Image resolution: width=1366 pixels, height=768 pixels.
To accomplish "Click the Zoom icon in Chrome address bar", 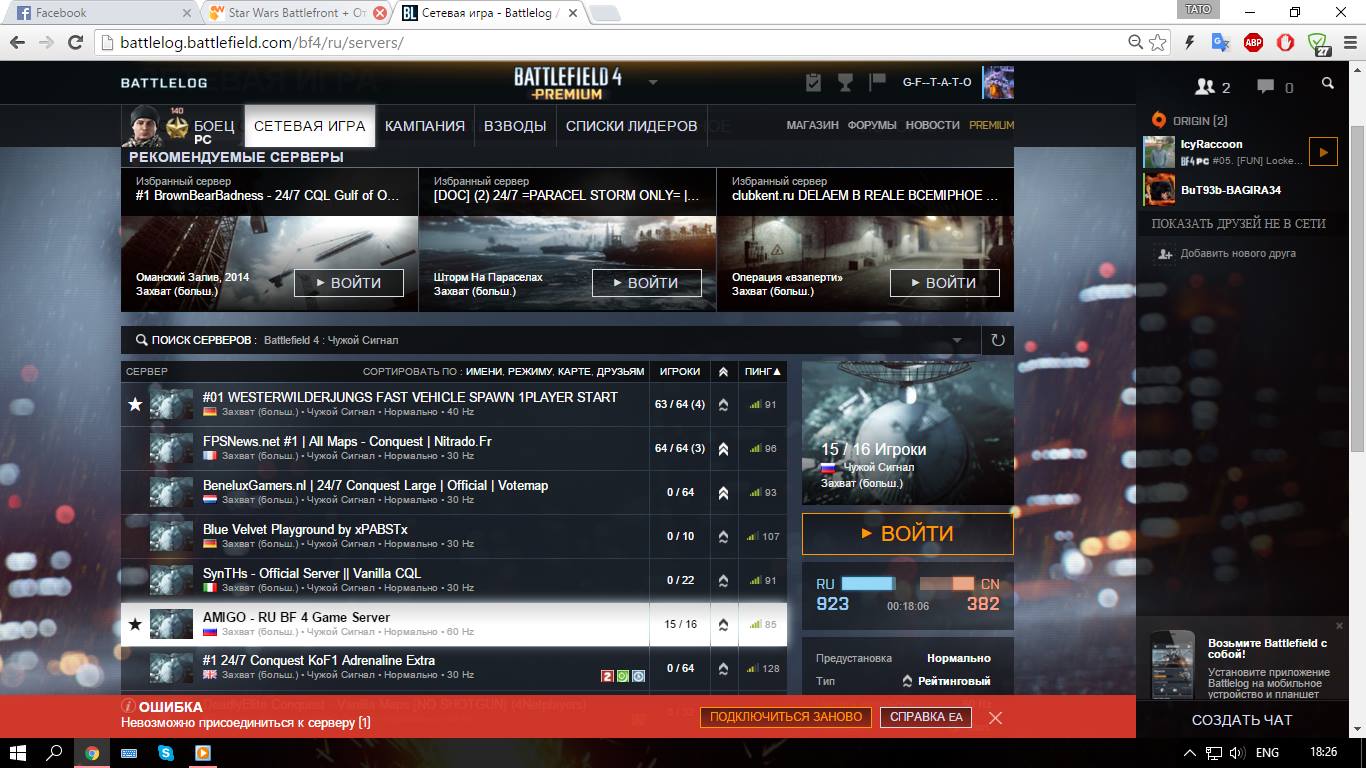I will pos(1135,42).
